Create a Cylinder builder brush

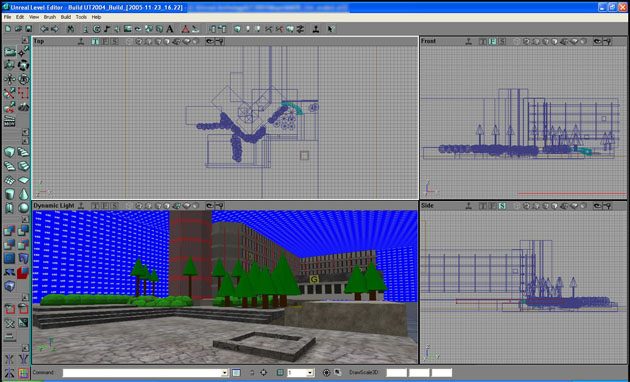pos(10,194)
